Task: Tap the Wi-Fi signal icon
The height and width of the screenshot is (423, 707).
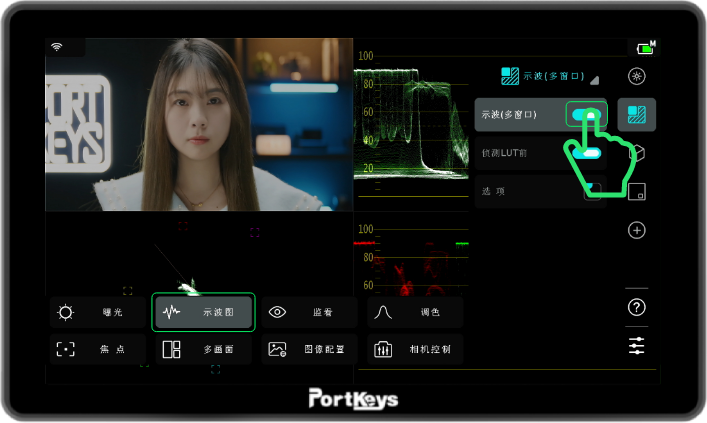Action: 56,47
